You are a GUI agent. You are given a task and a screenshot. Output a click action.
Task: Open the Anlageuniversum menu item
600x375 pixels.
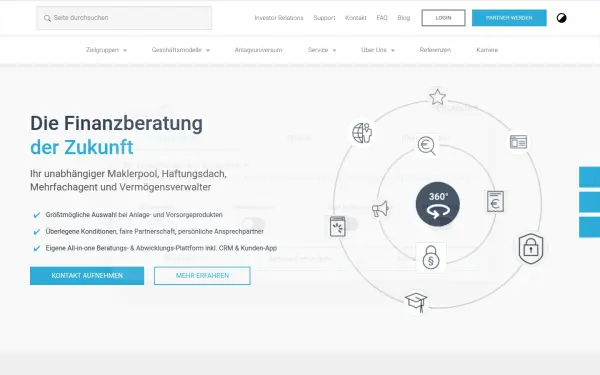[258, 50]
